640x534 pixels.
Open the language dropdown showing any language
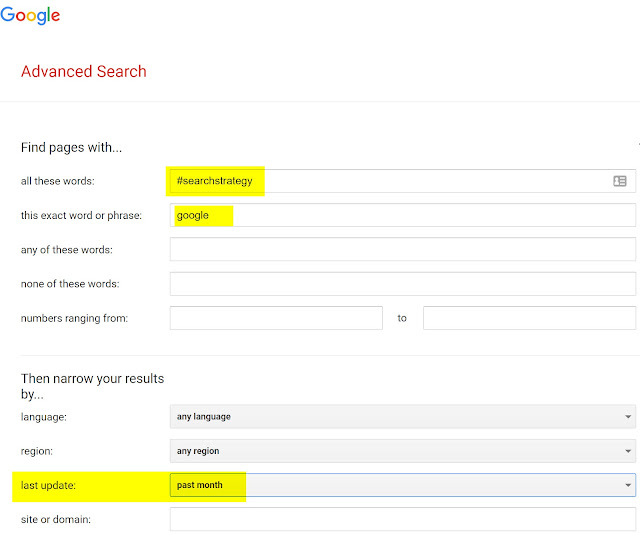[402, 417]
